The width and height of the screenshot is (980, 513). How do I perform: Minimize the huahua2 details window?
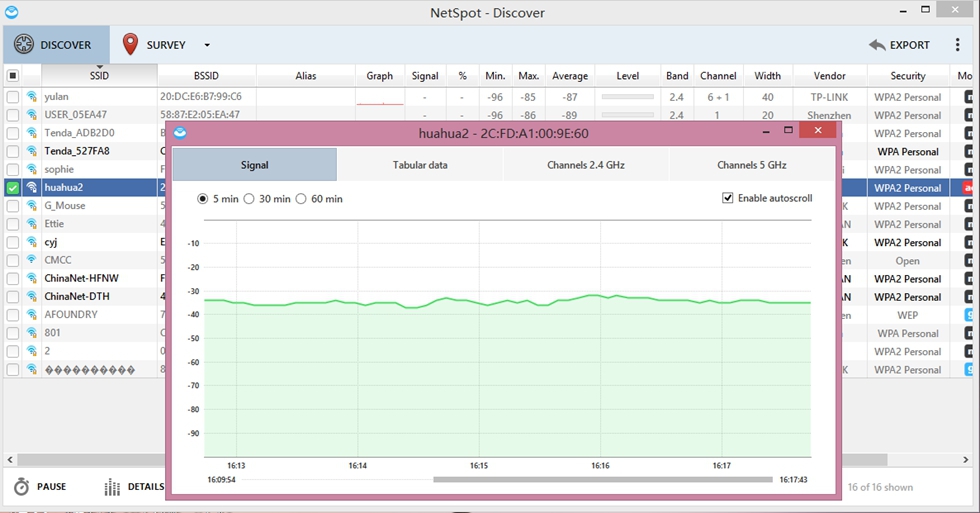pos(766,131)
